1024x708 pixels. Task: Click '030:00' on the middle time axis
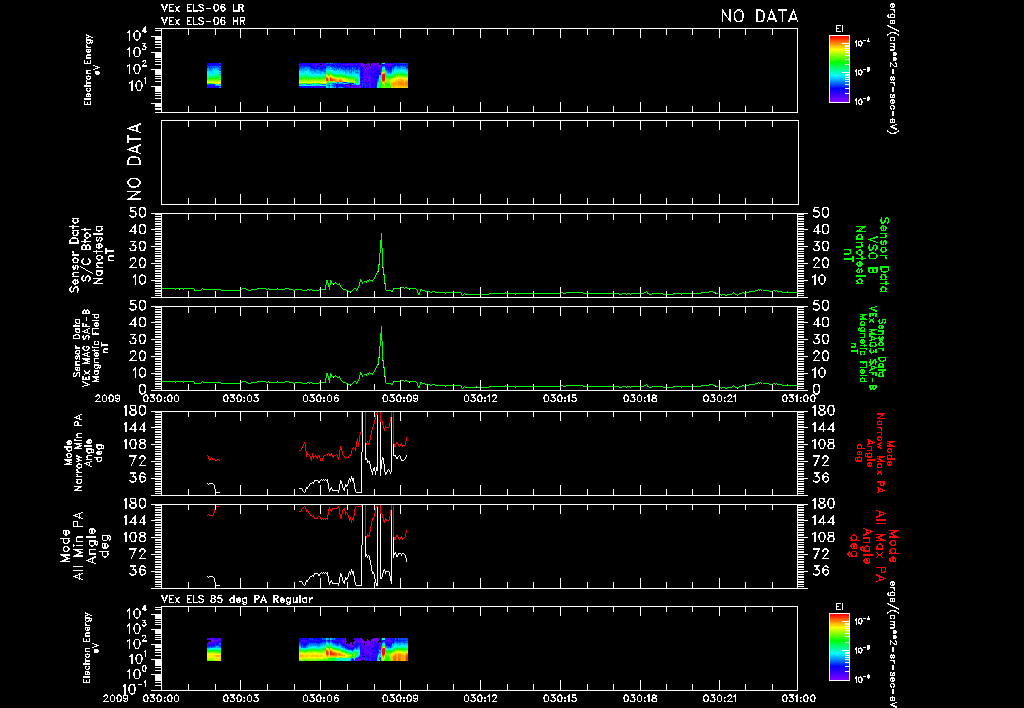161,398
